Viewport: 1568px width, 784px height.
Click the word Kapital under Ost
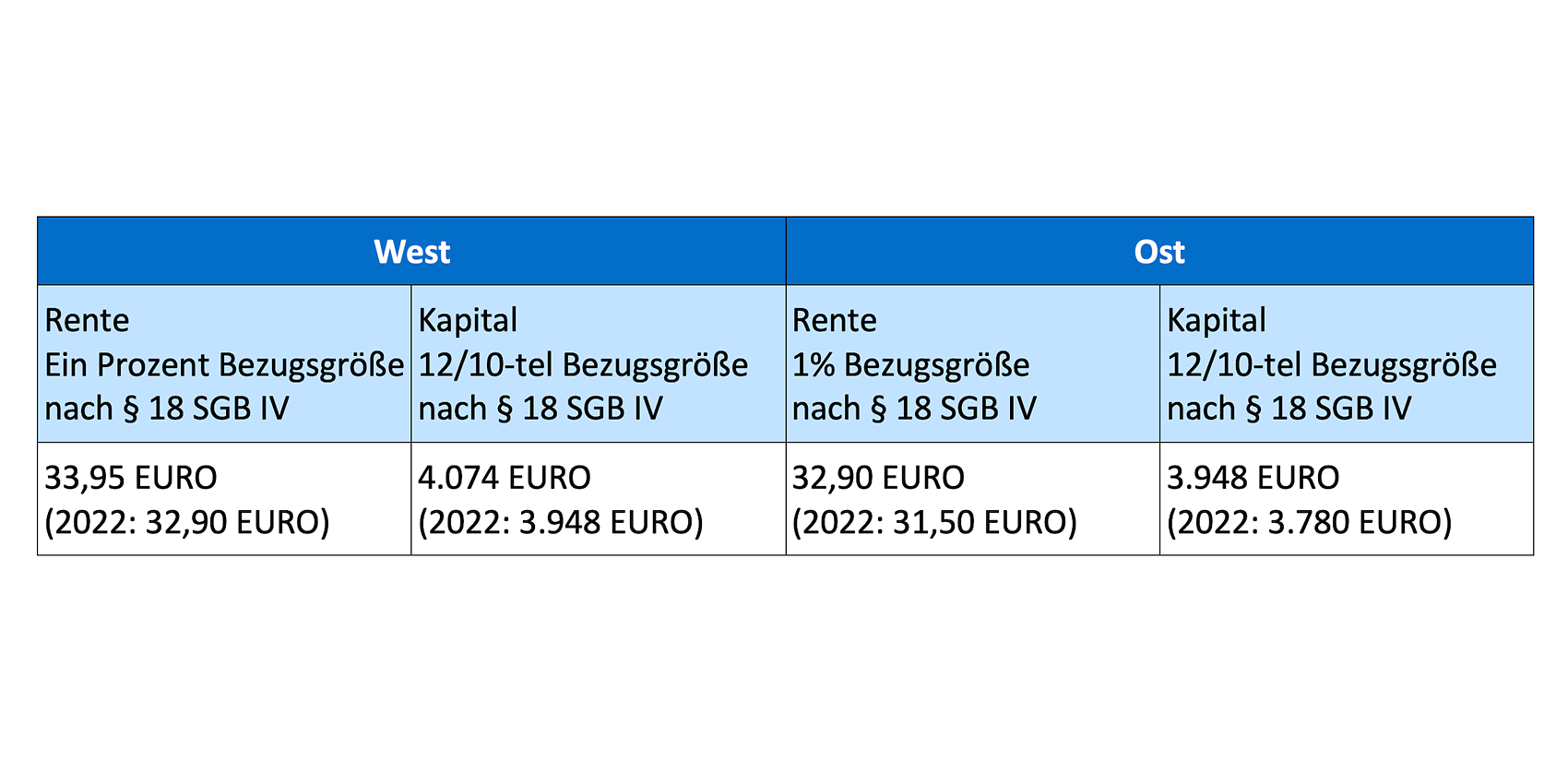(1216, 320)
